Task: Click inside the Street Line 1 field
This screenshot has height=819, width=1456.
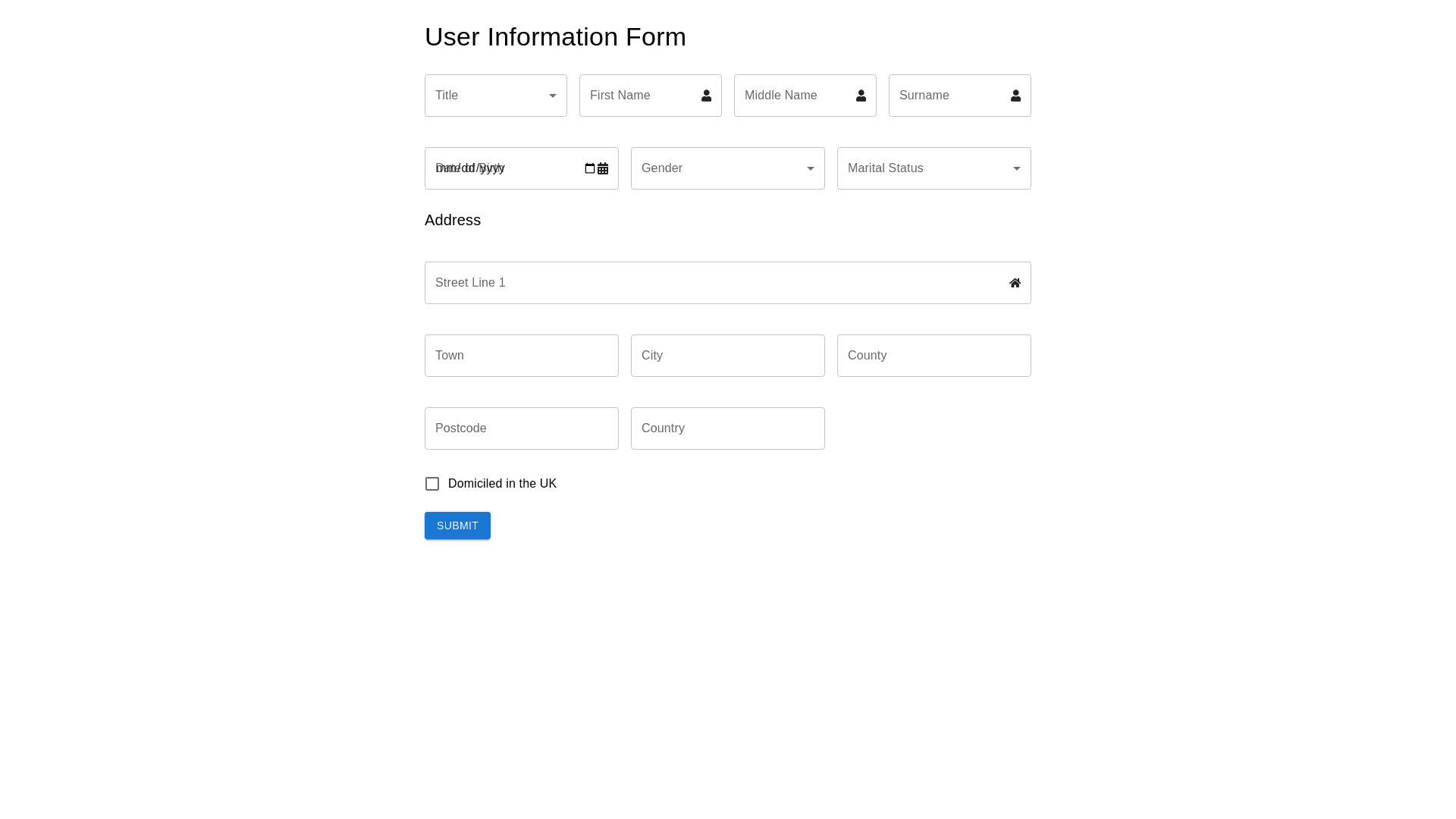Action: coord(713,283)
